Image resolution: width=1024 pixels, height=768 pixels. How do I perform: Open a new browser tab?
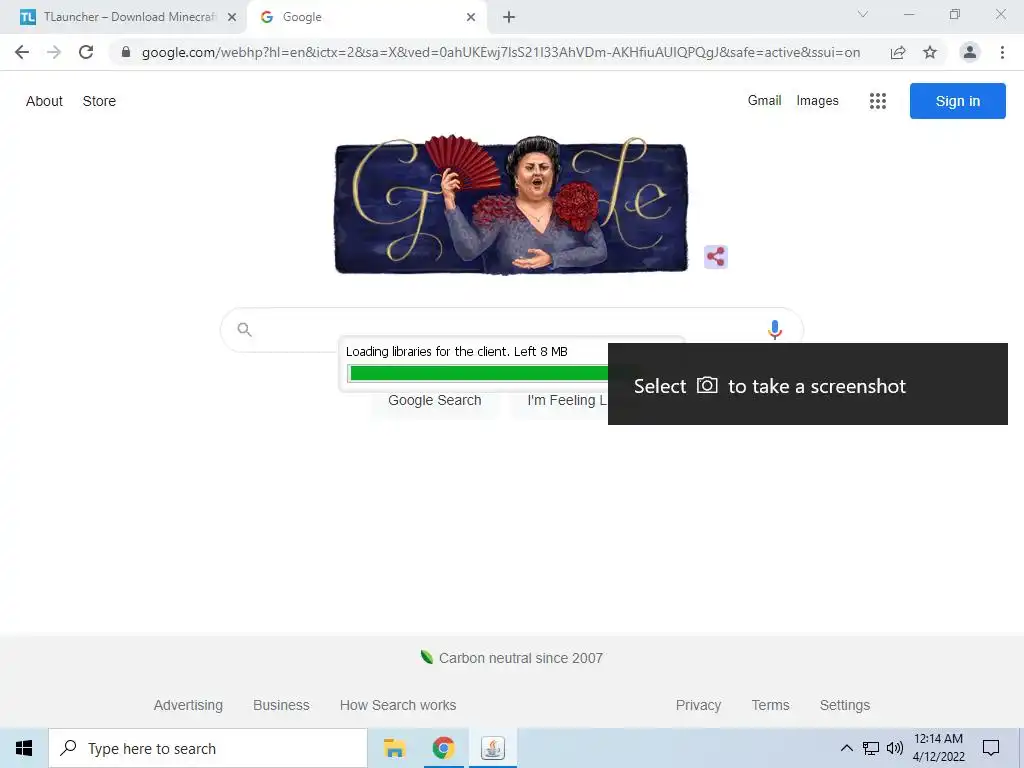coord(509,17)
